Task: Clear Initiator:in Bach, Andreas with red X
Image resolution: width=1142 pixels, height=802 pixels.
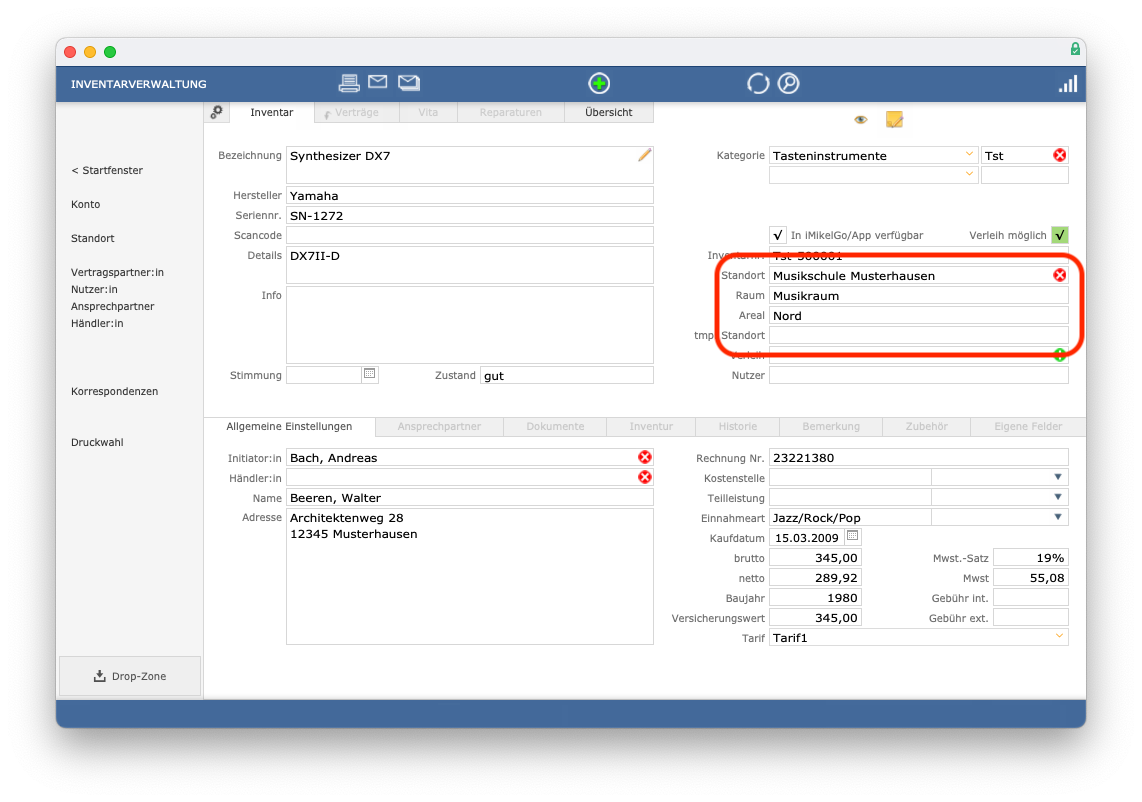Action: click(x=645, y=457)
